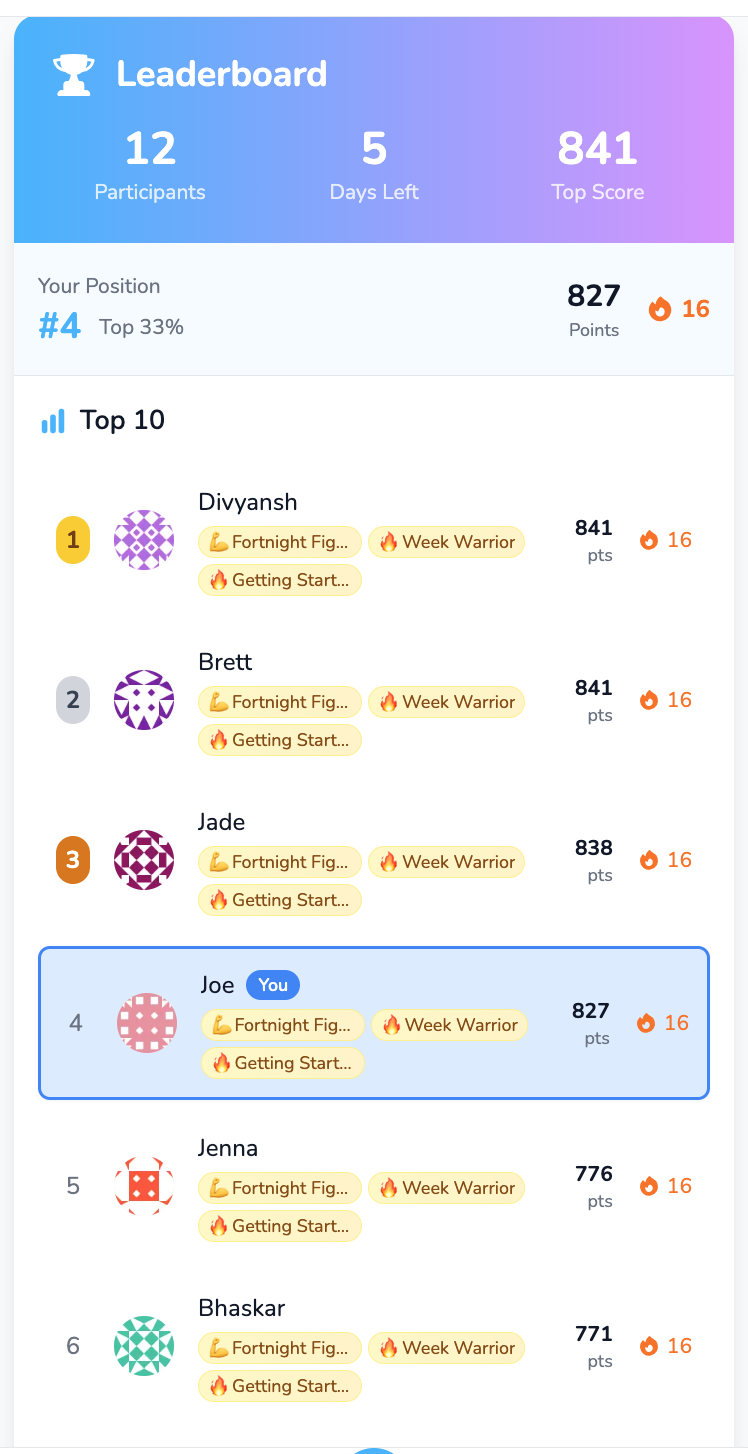Select Brett's Week Warrior badge
The image size is (748, 1454).
click(x=447, y=702)
